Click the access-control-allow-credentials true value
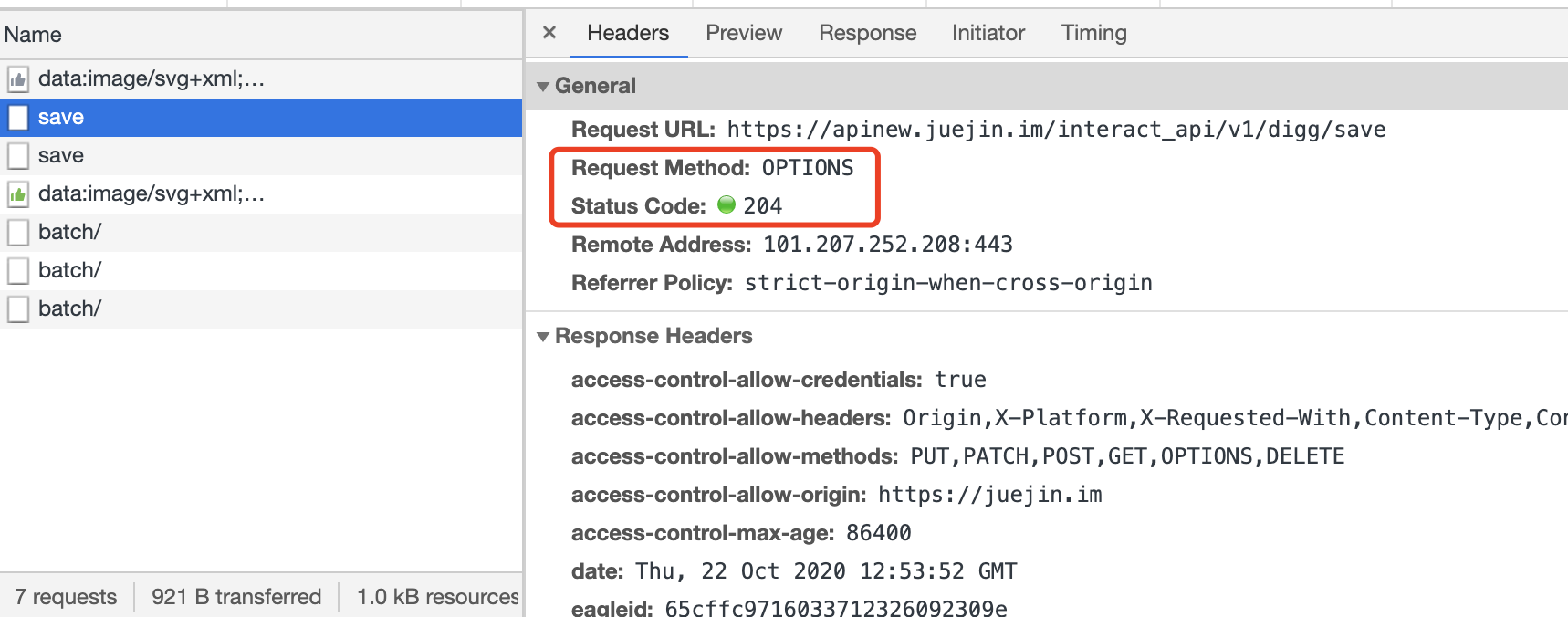The height and width of the screenshot is (617, 1568). click(960, 380)
